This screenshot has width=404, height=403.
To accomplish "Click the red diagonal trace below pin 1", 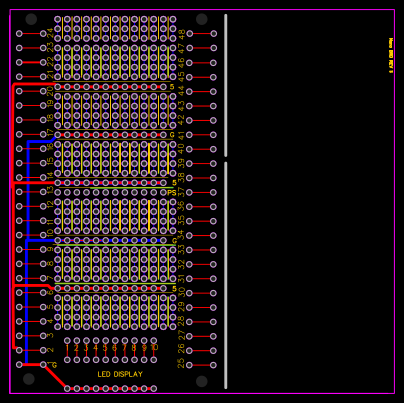I will [56, 377].
